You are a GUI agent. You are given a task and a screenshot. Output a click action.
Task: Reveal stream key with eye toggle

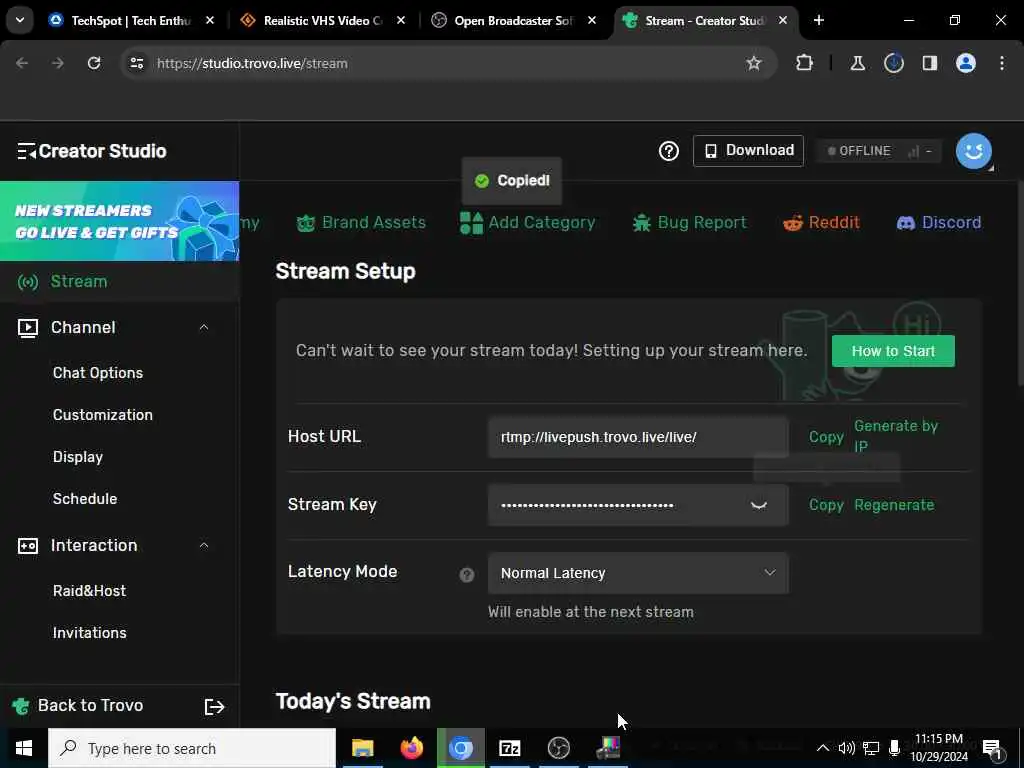758,505
